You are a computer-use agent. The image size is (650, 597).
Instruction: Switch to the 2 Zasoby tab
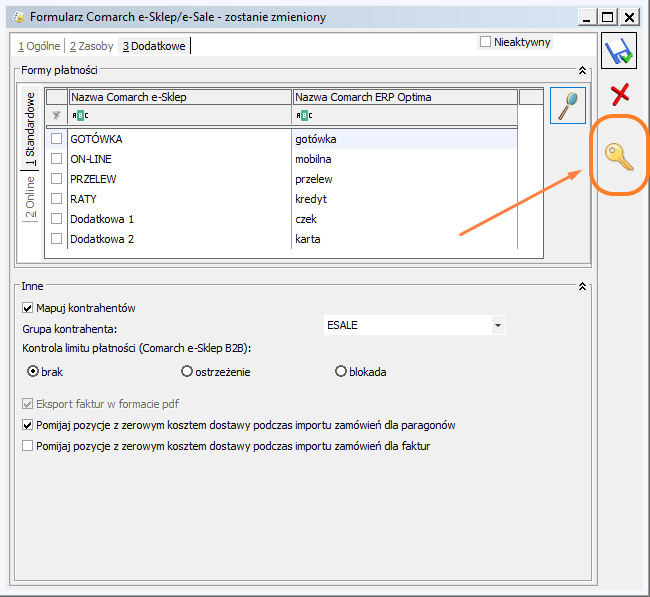[x=91, y=46]
